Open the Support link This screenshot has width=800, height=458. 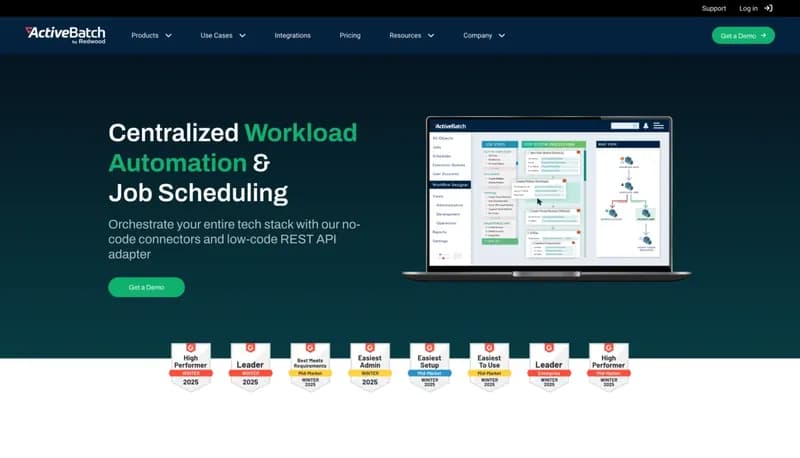point(713,8)
